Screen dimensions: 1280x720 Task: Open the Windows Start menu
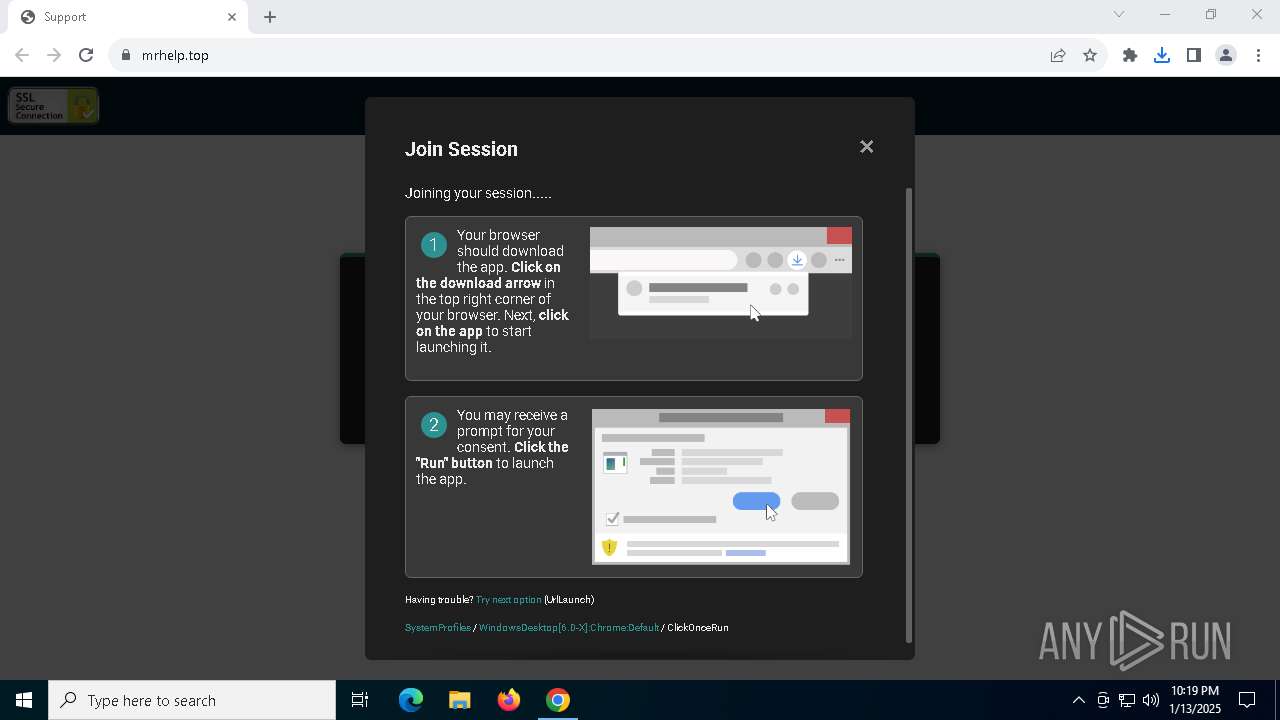[24, 700]
